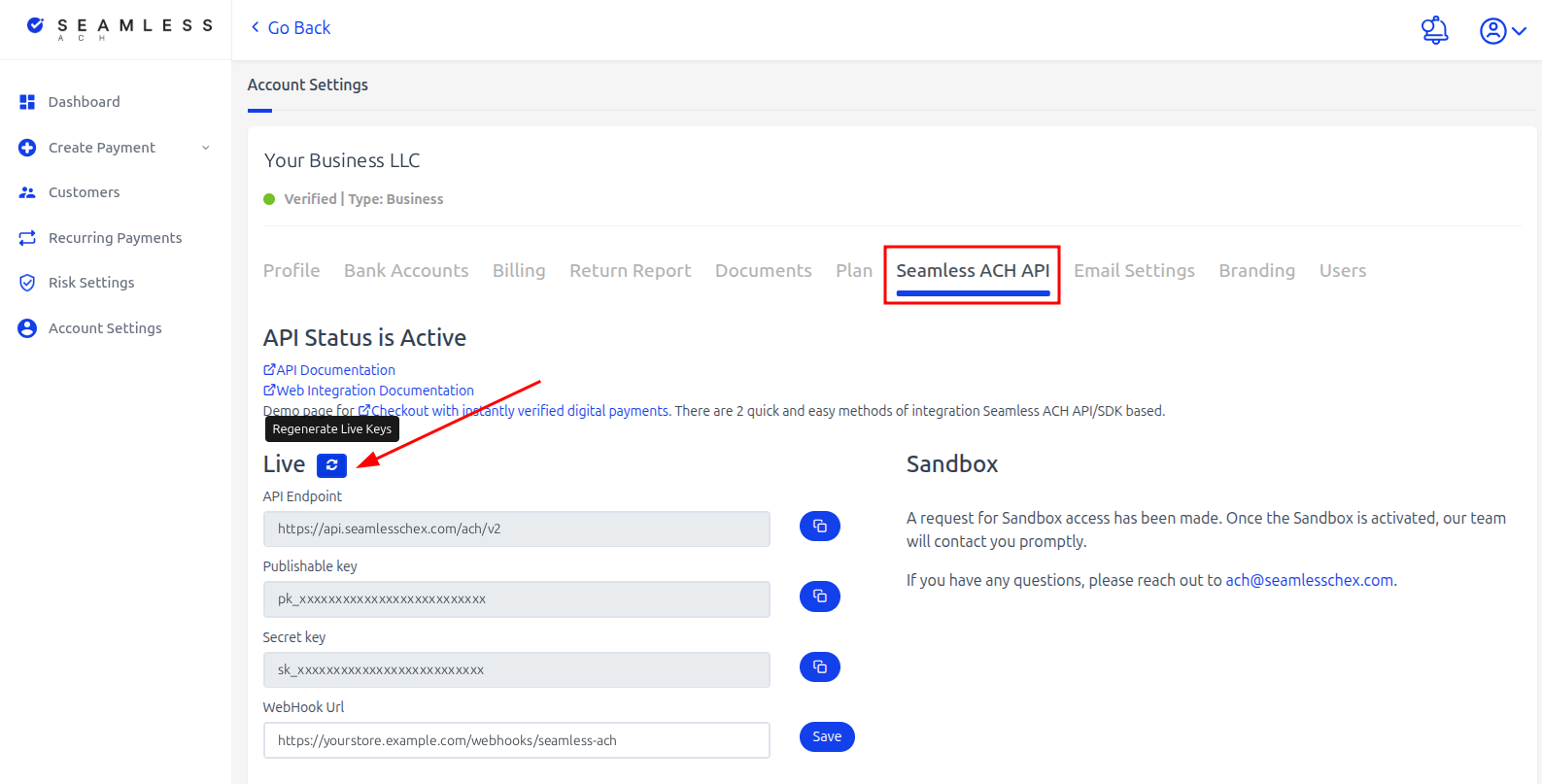Click the Recurring Payments loop icon

(x=27, y=238)
